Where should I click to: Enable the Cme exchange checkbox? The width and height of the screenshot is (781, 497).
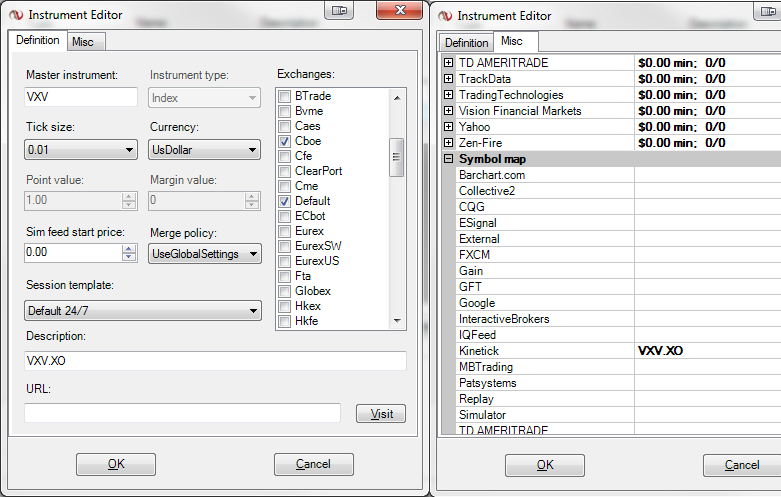(x=284, y=186)
